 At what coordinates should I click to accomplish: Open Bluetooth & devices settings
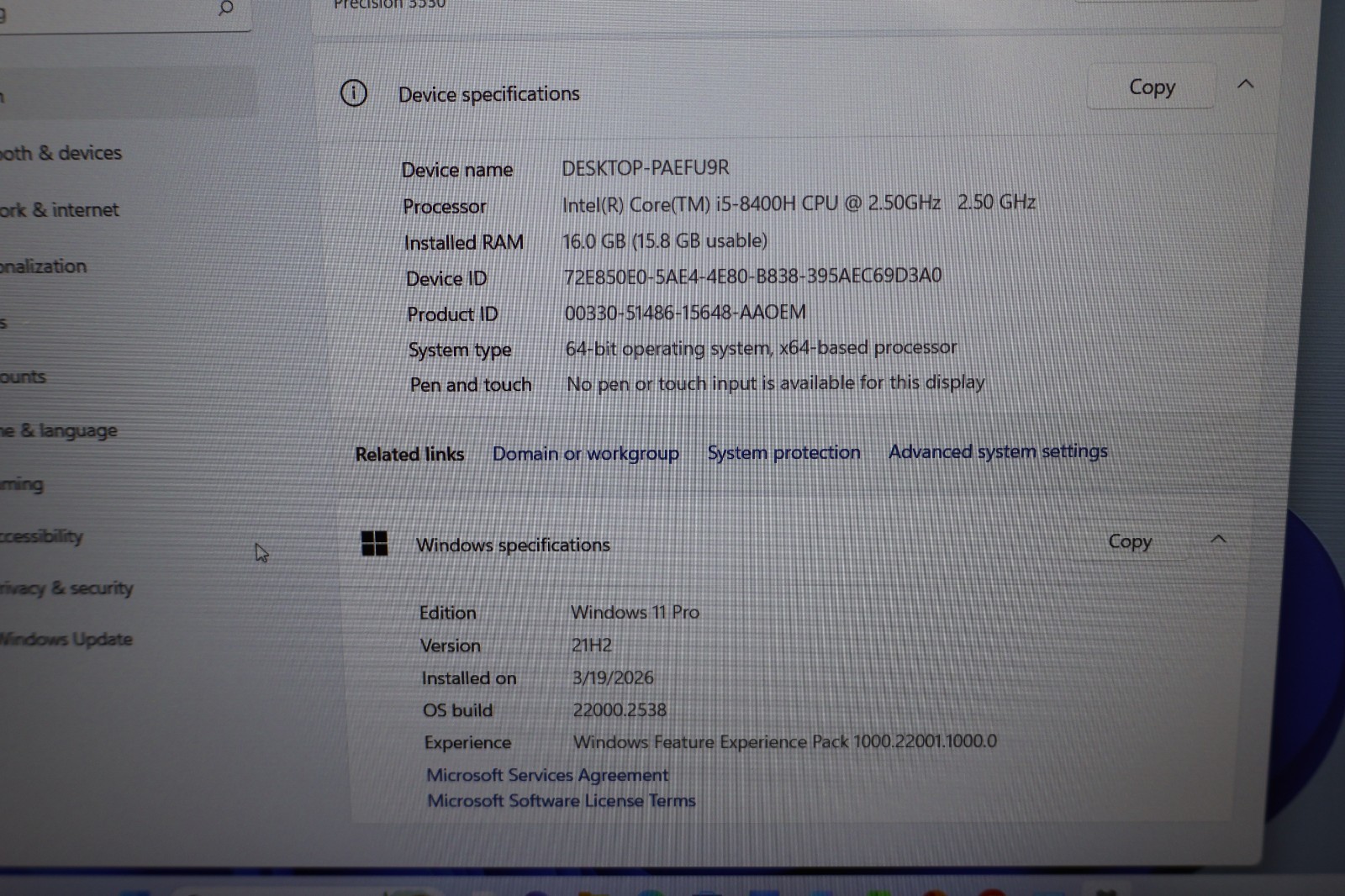point(61,153)
